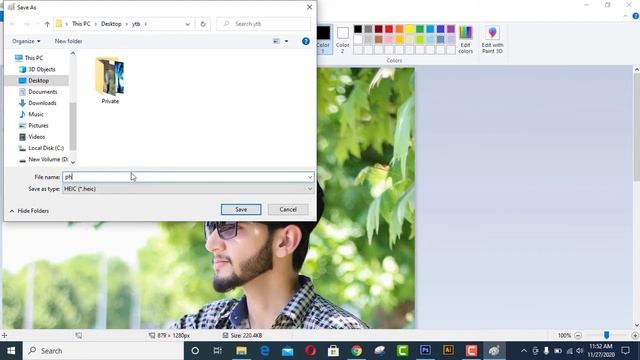Click the Search ytb field
The width and height of the screenshot is (640, 360).
coord(264,24)
